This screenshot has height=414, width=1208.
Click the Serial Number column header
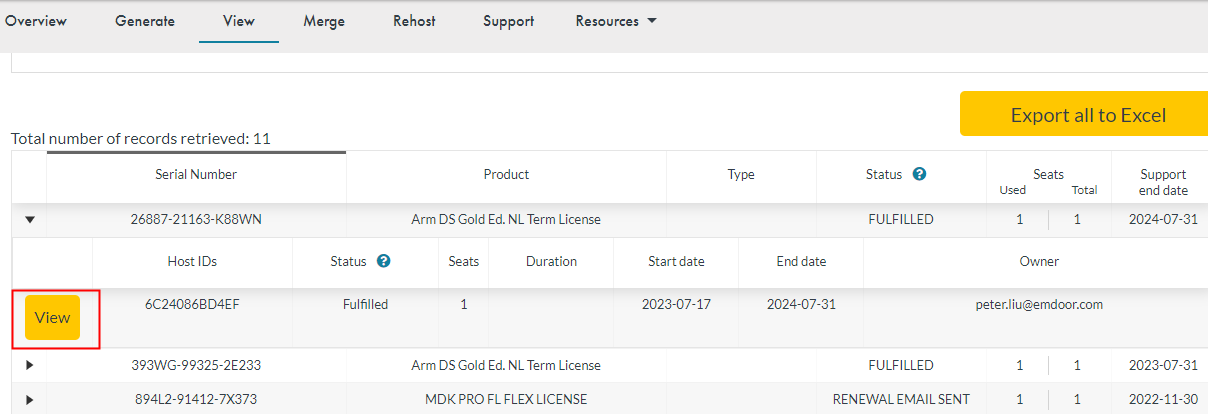point(196,174)
